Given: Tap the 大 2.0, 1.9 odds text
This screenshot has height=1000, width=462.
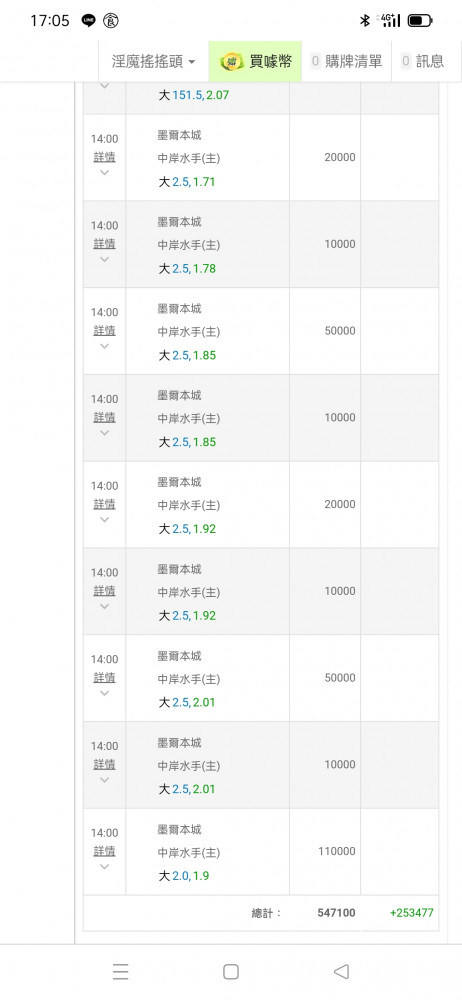Looking at the screenshot, I should pyautogui.click(x=184, y=876).
